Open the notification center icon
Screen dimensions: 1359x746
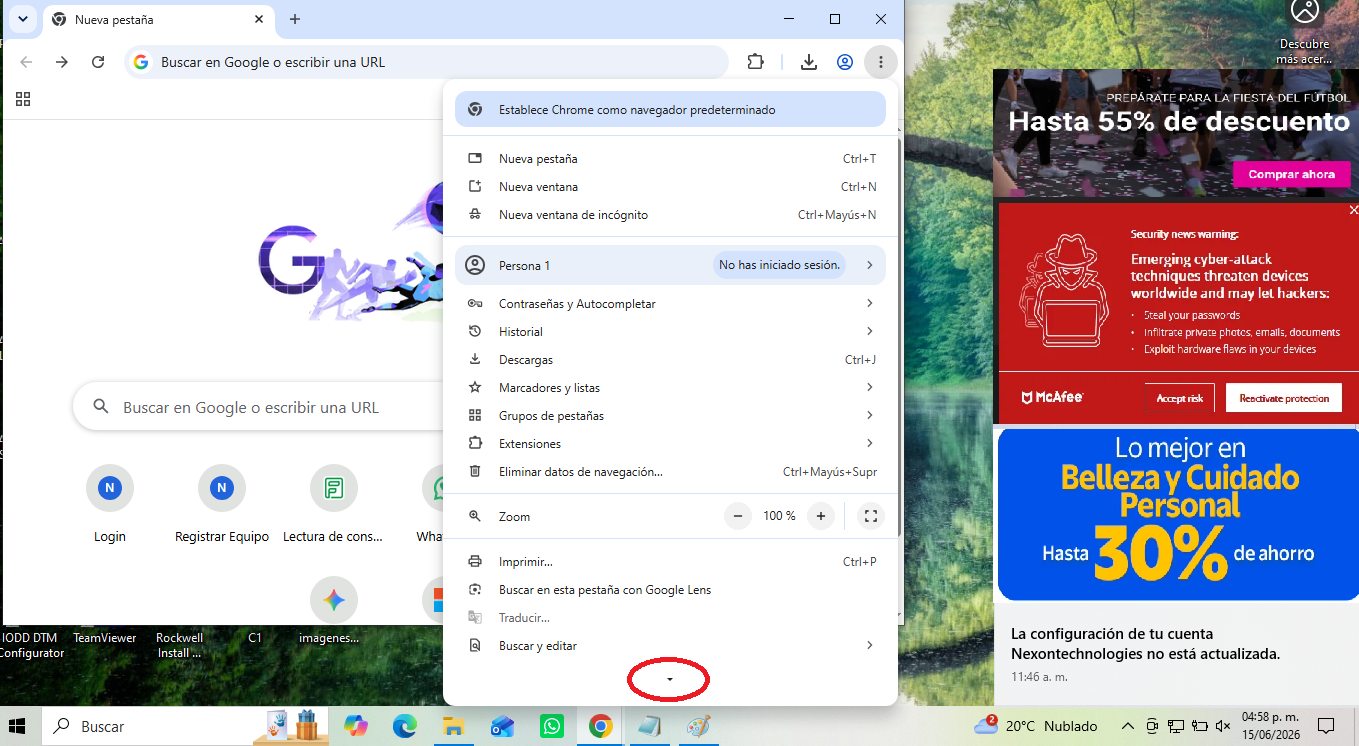tap(1326, 726)
